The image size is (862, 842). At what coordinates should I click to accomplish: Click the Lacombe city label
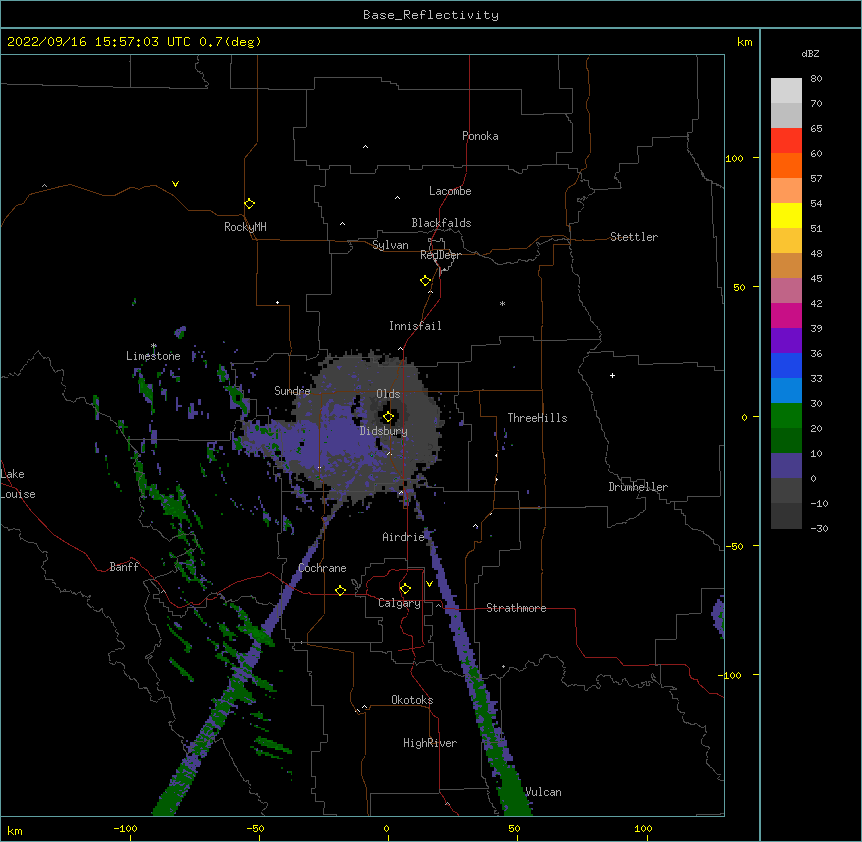(450, 191)
